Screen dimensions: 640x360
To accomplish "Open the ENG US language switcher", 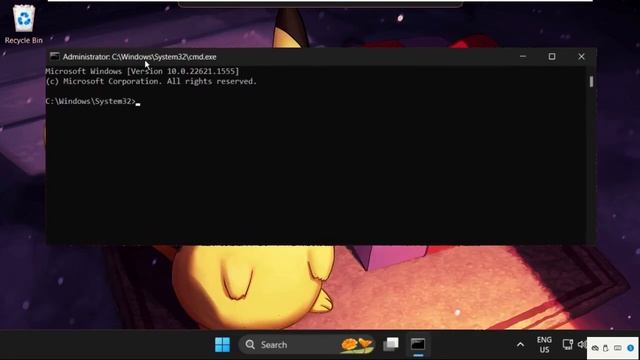I will pos(544,344).
